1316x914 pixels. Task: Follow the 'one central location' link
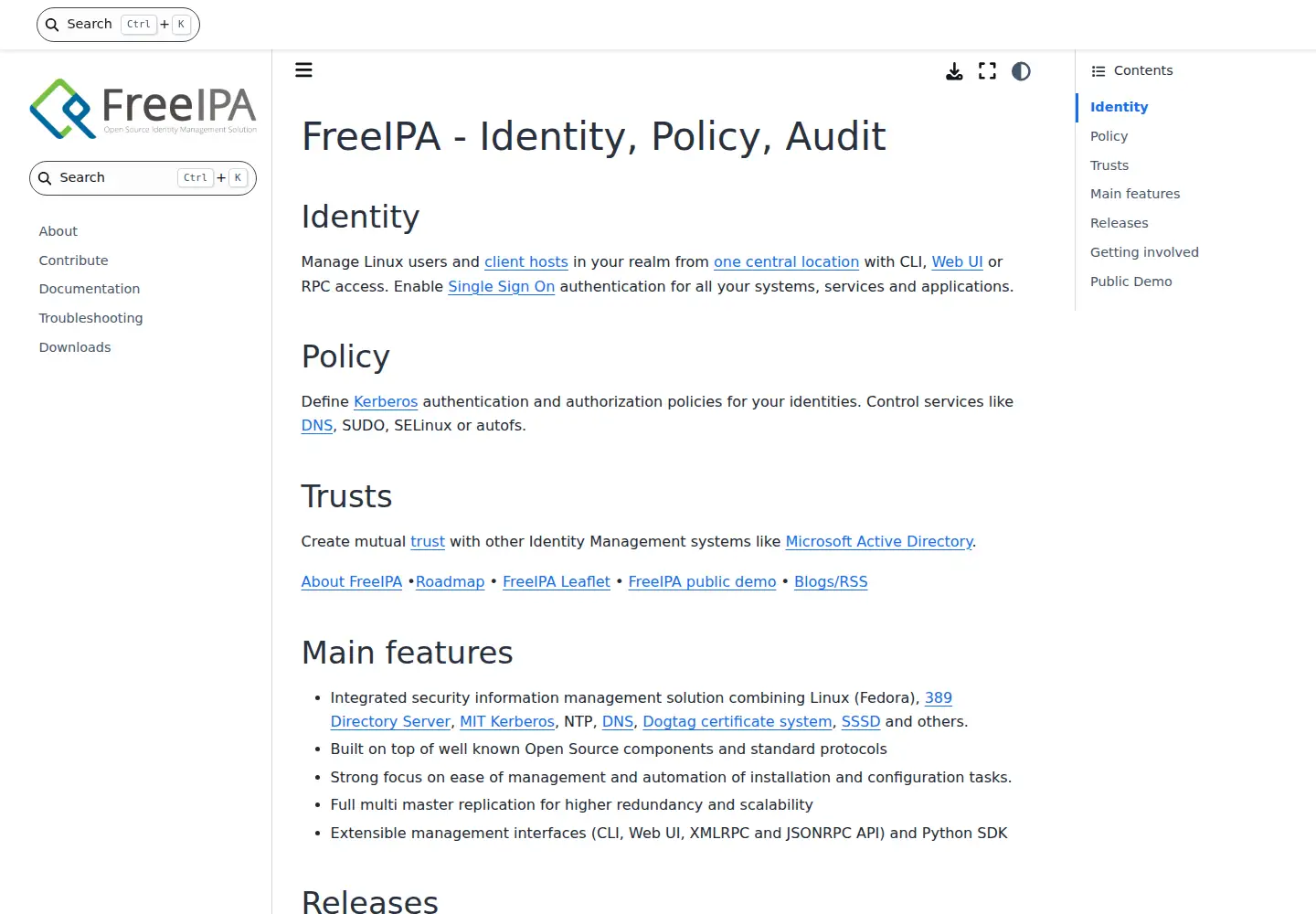click(786, 262)
